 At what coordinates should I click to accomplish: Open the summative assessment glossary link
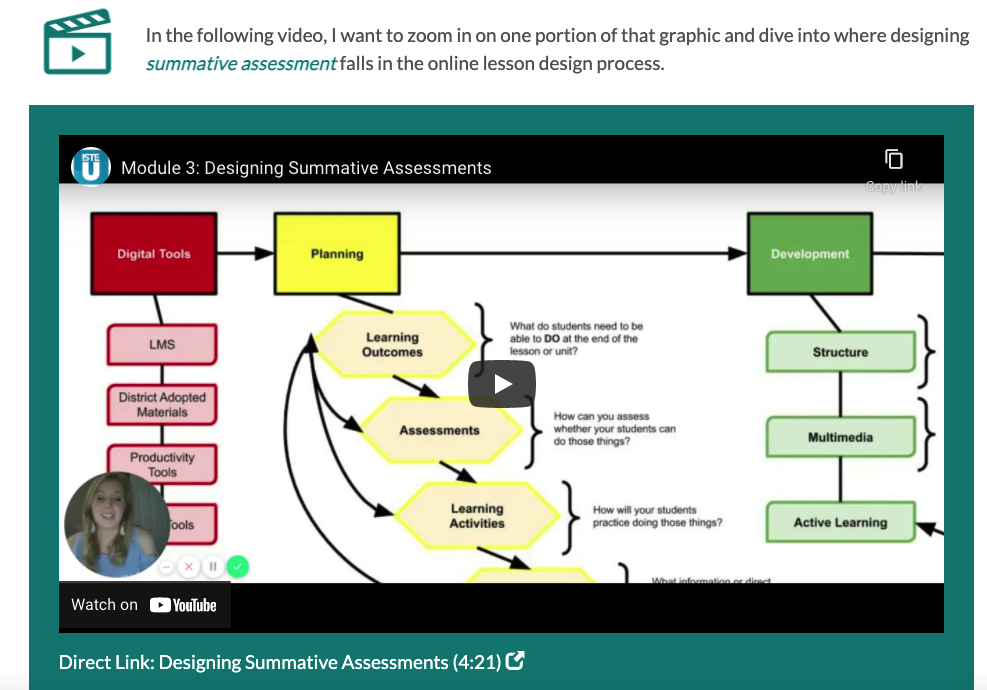(241, 64)
